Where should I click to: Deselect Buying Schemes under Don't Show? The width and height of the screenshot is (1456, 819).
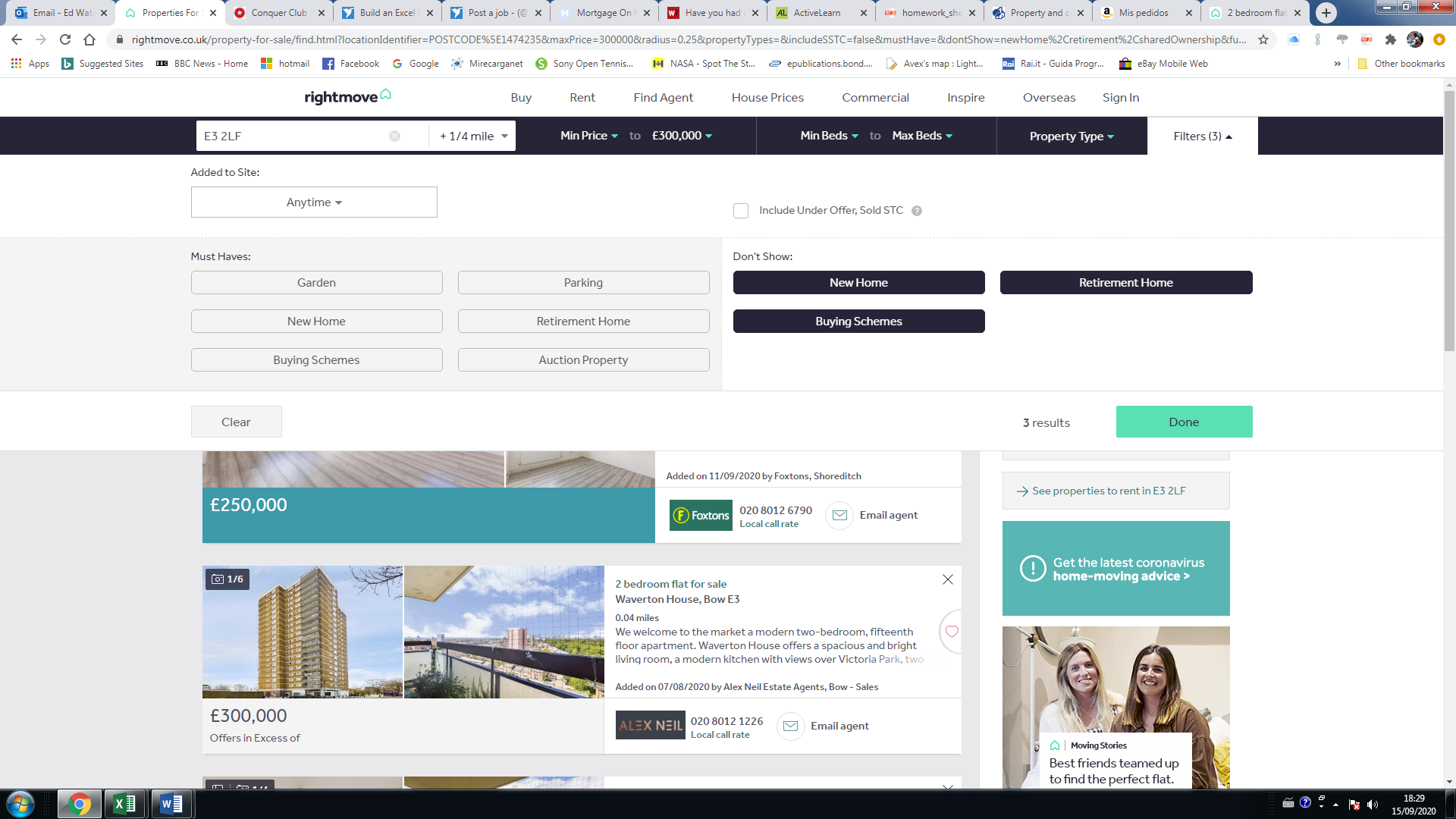(x=858, y=321)
